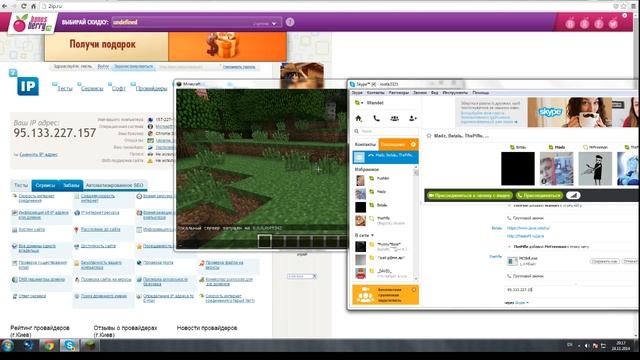Open the 'Хостинг сайта' service link

coord(32,229)
